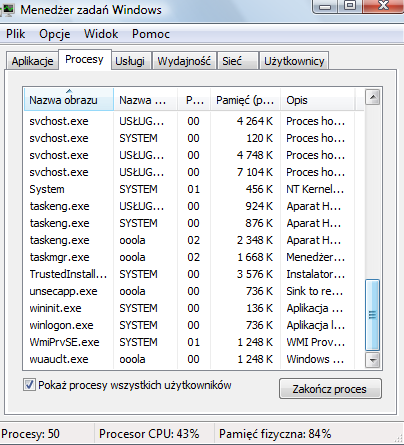The width and height of the screenshot is (404, 445).
Task: Click 'Menedżer...' description cell
Action: pos(315,257)
